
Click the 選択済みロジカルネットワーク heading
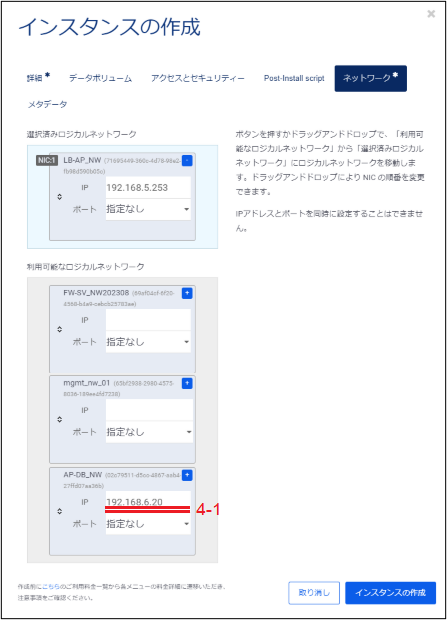point(81,134)
